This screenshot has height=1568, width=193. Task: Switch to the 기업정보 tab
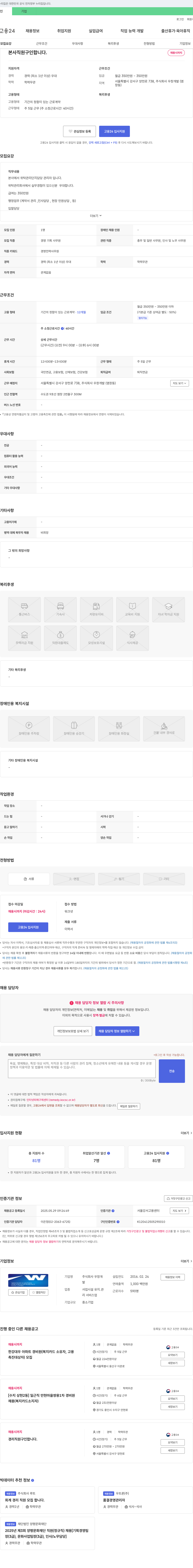tap(185, 44)
